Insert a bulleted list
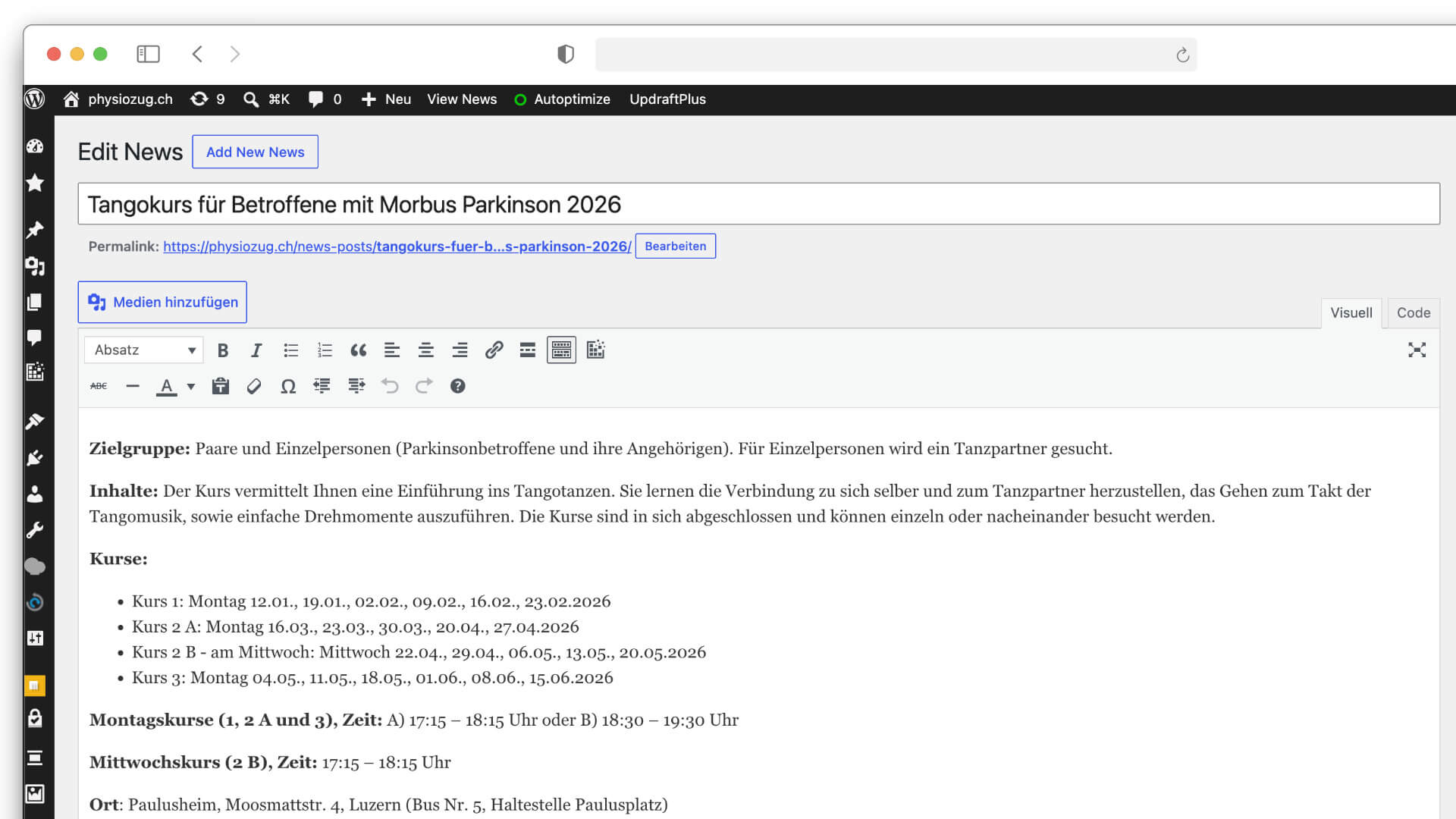 click(290, 350)
